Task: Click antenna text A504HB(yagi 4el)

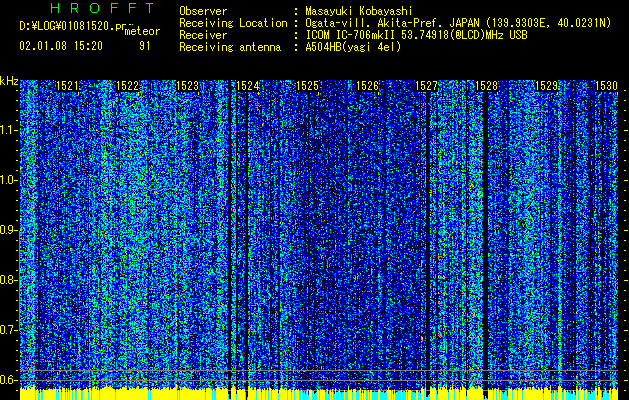Action: coord(353,47)
